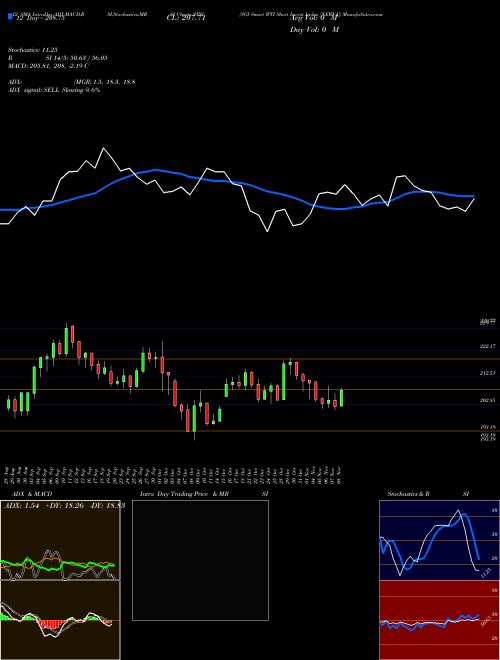Click the 'SI 14/3: 50.63 / 56.05' value
500x660 pixels.
(77, 58)
